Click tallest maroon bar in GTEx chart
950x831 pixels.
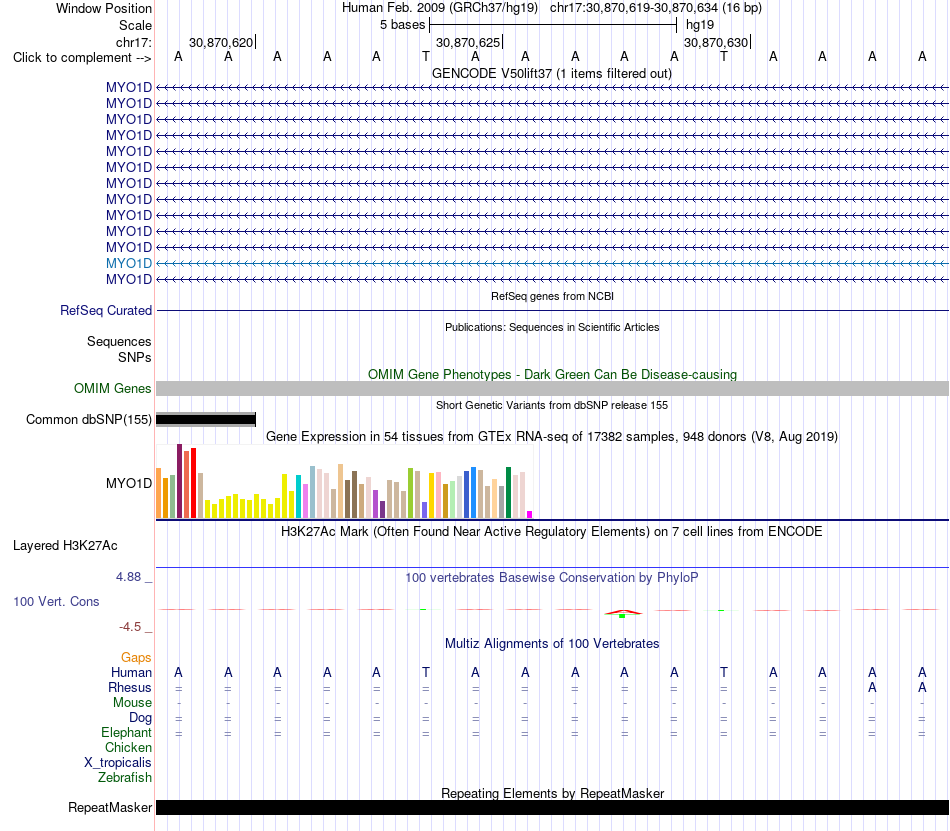pos(179,481)
